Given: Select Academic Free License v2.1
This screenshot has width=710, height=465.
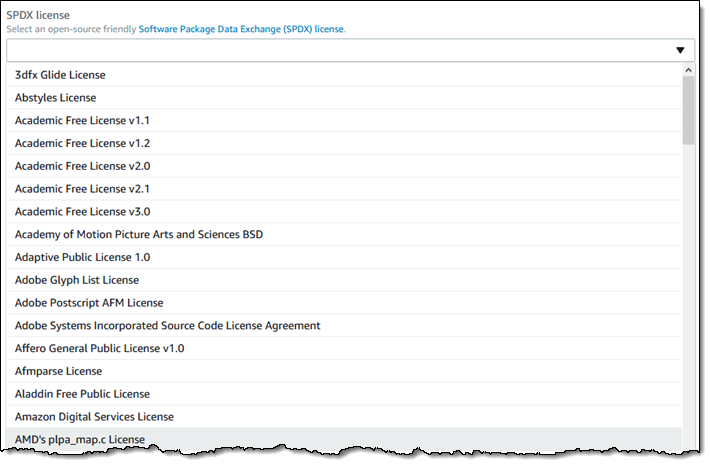Looking at the screenshot, I should pos(82,189).
